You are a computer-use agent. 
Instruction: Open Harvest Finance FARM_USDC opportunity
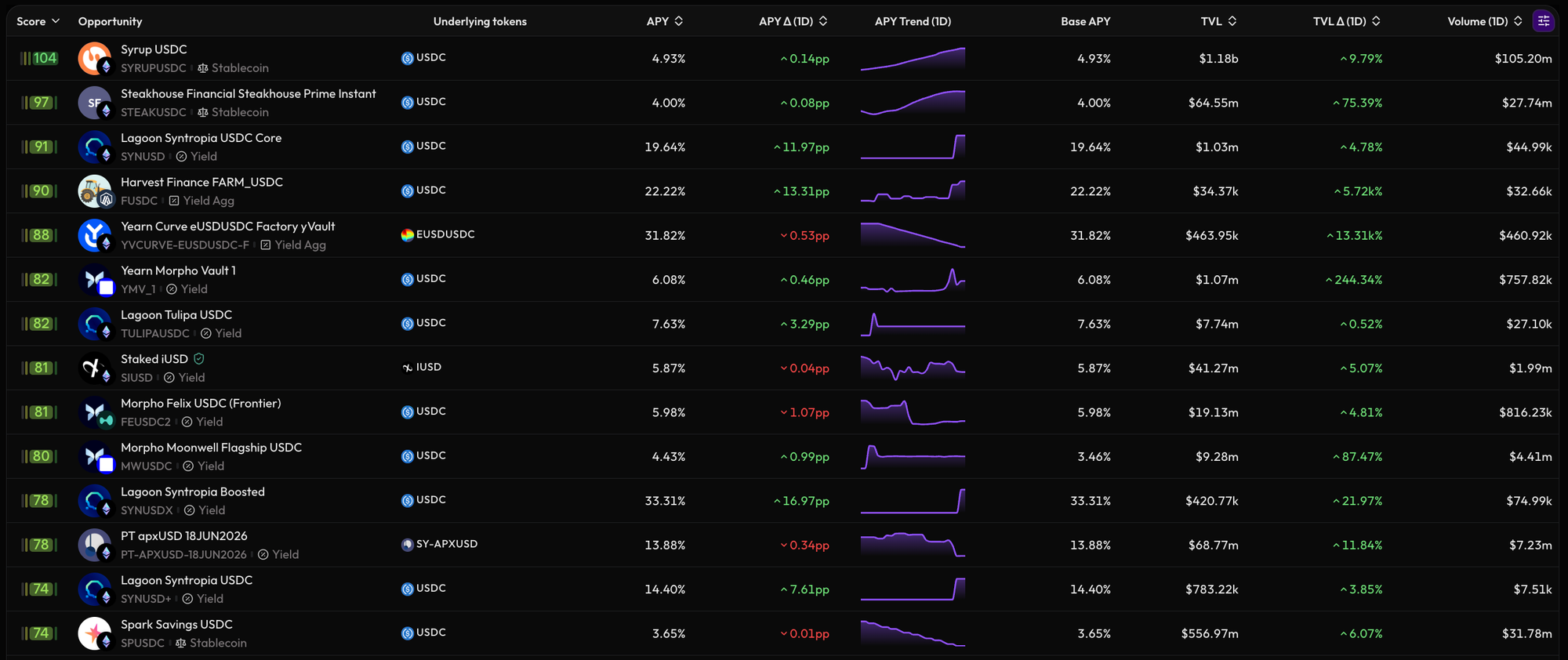(201, 182)
